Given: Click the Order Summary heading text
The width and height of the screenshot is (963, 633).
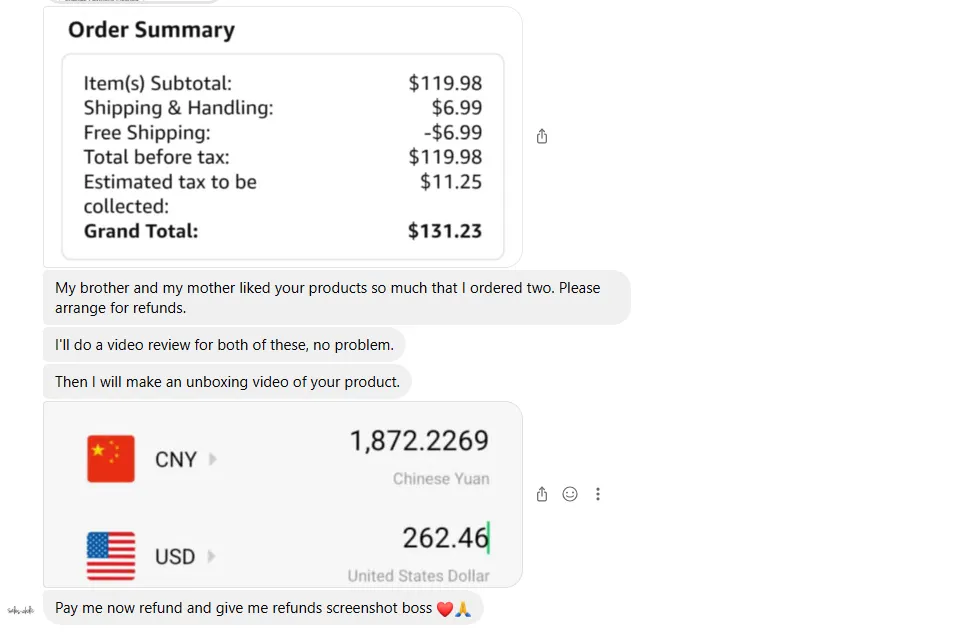Looking at the screenshot, I should pyautogui.click(x=151, y=30).
